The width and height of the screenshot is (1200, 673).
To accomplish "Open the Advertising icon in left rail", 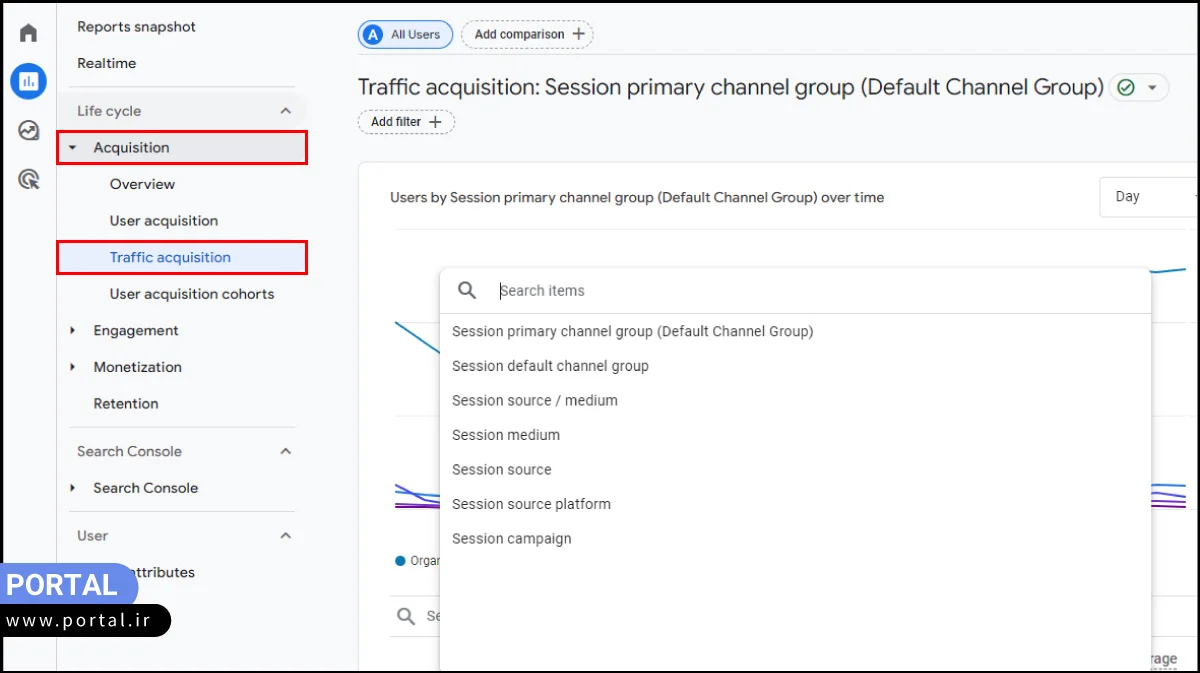I will (x=28, y=179).
